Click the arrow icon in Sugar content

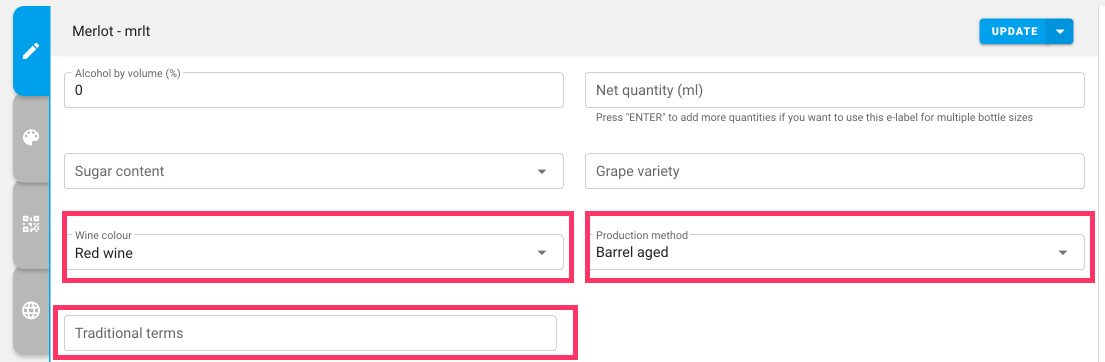click(x=542, y=171)
